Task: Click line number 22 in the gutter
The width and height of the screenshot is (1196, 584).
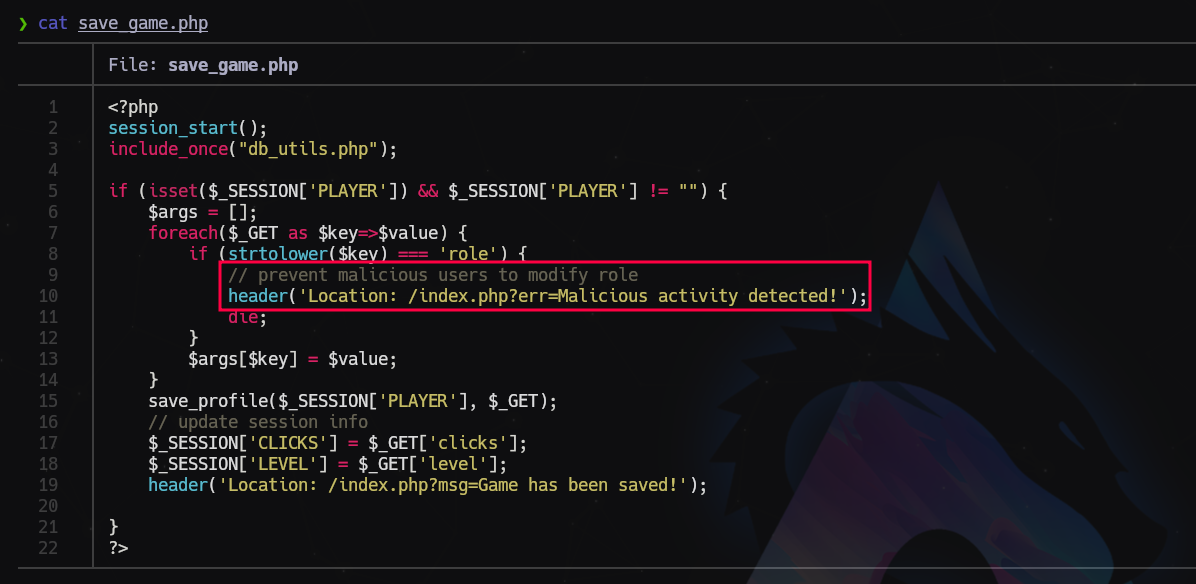Action: pyautogui.click(x=48, y=548)
